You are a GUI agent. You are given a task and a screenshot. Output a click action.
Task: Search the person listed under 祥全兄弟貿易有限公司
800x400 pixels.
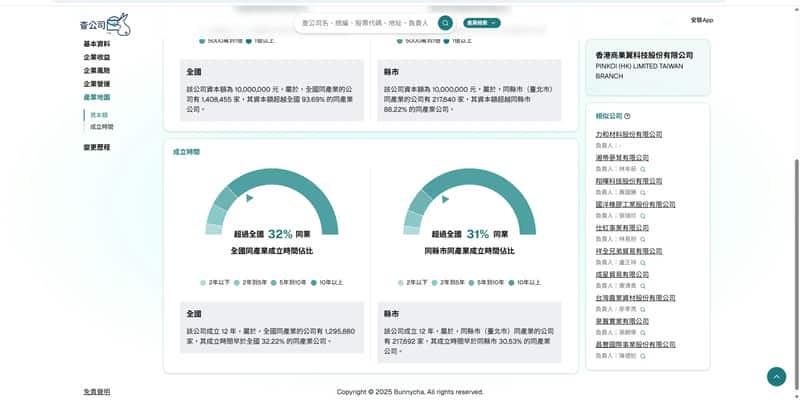point(643,263)
